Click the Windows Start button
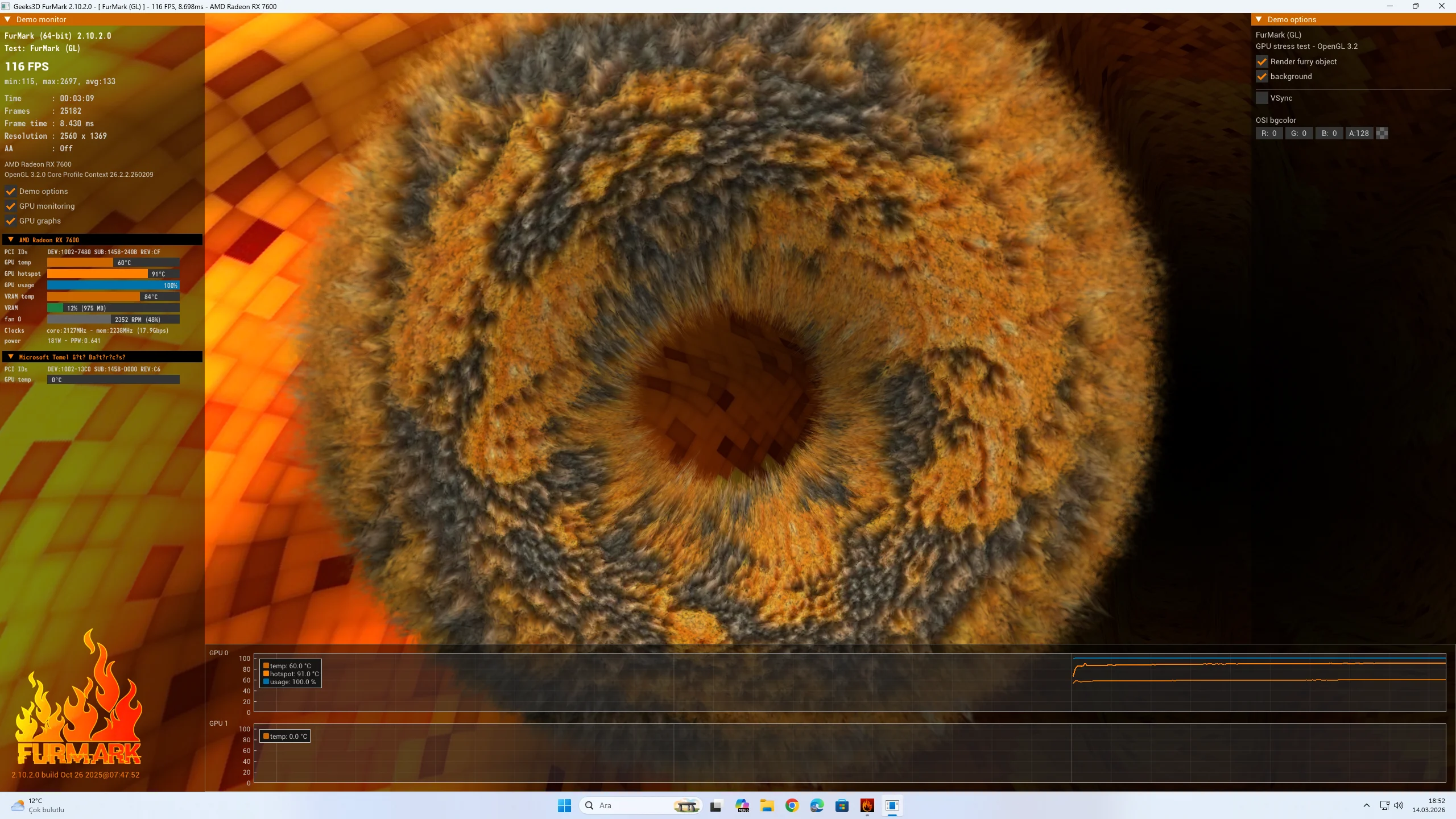 click(564, 805)
